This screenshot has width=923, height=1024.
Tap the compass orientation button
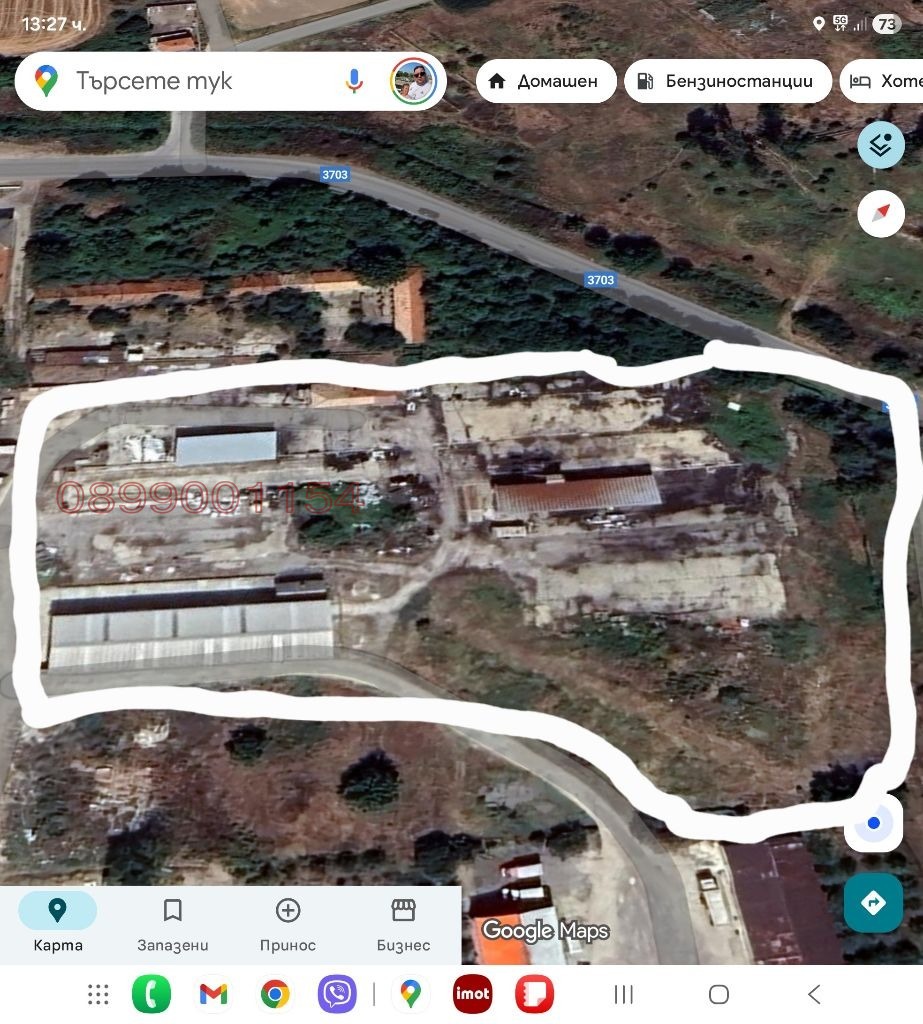(880, 213)
